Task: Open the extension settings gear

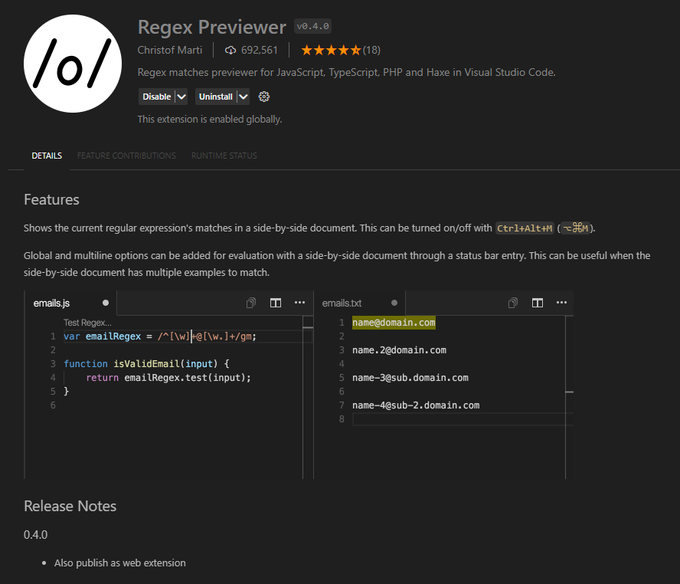Action: [x=264, y=97]
